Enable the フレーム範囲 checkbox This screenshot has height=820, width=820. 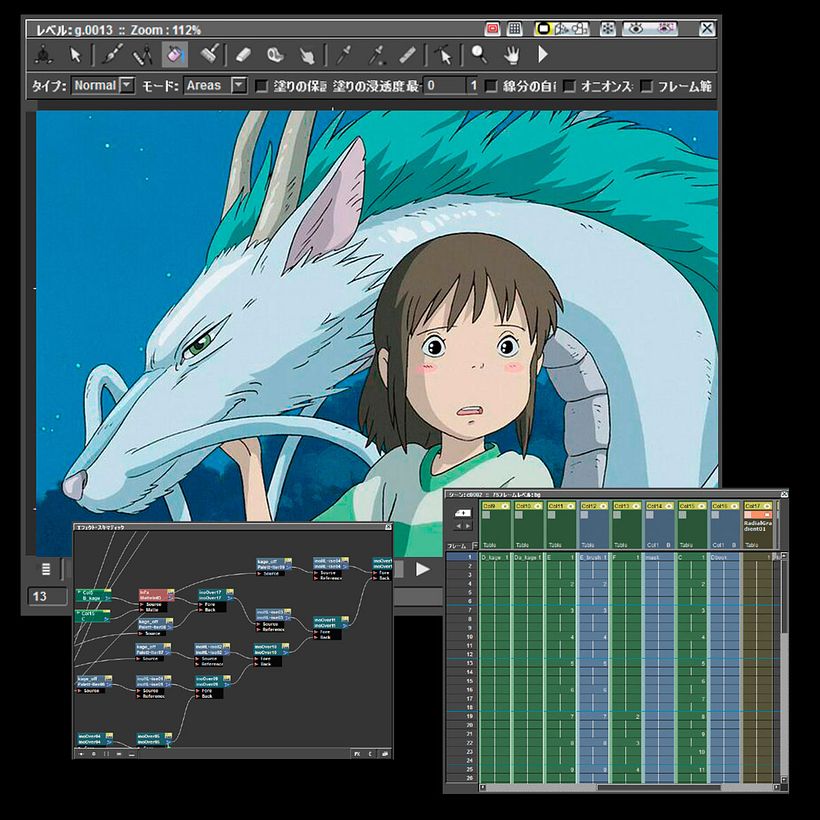647,86
